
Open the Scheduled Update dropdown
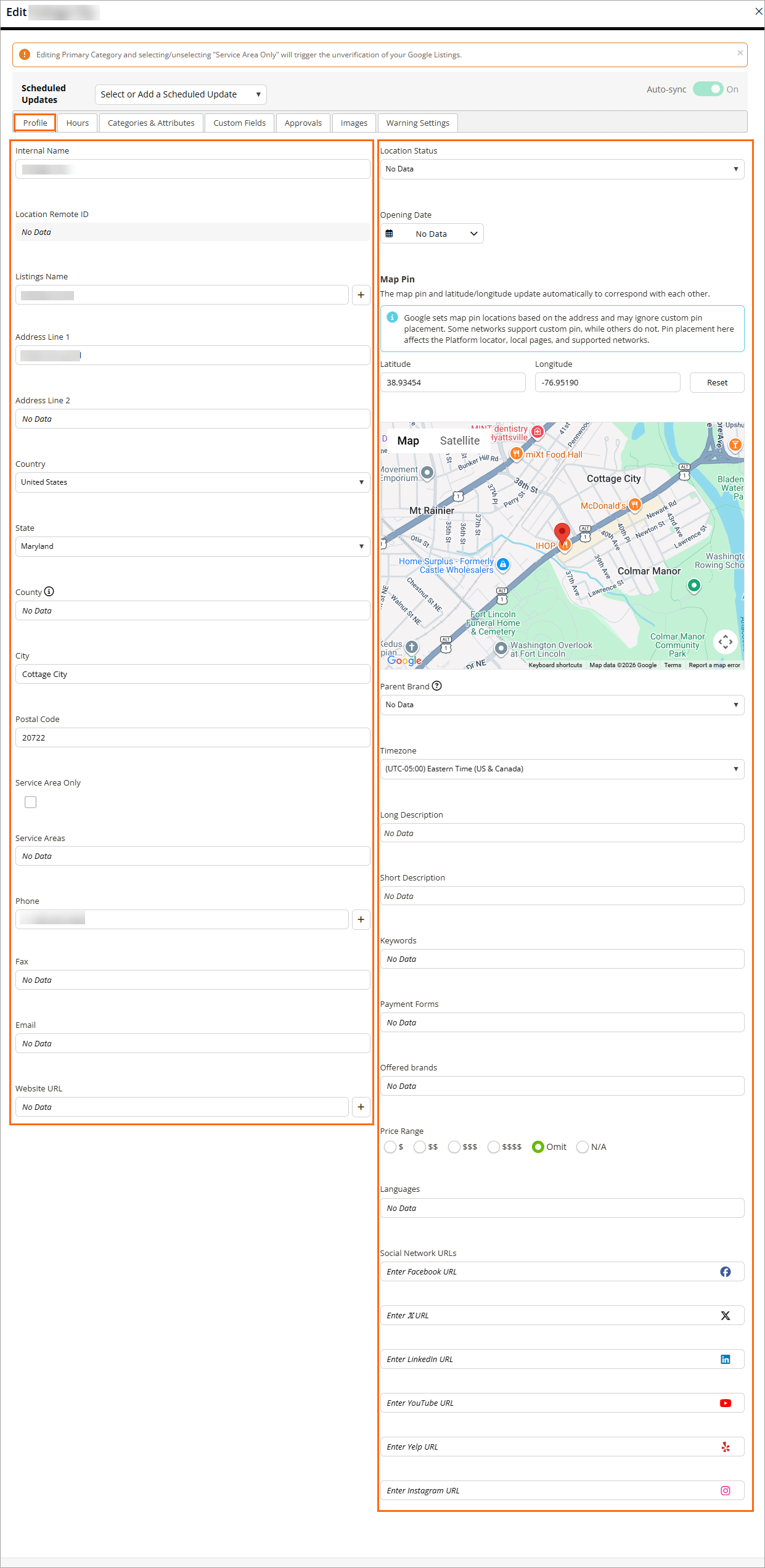coord(181,94)
